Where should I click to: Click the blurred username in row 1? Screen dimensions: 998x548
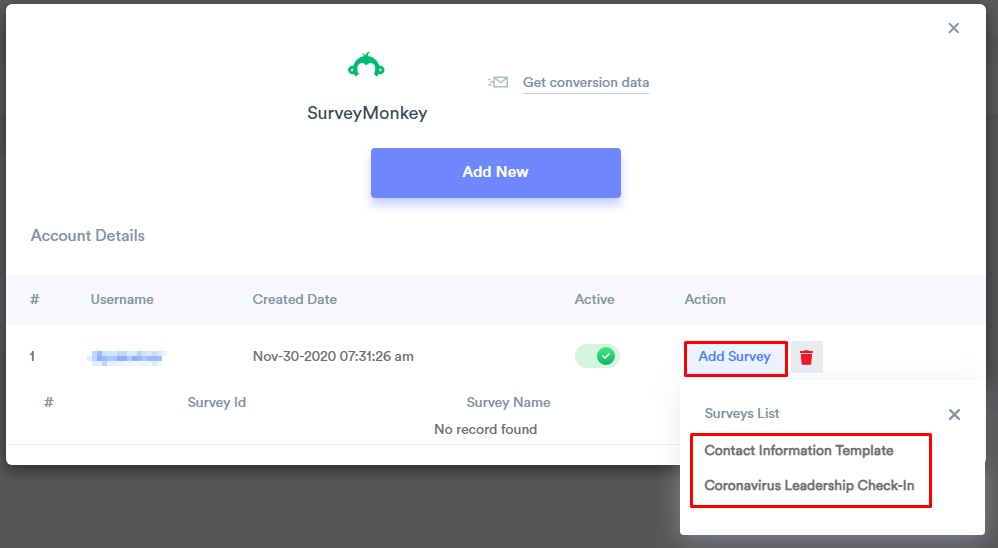click(x=126, y=357)
